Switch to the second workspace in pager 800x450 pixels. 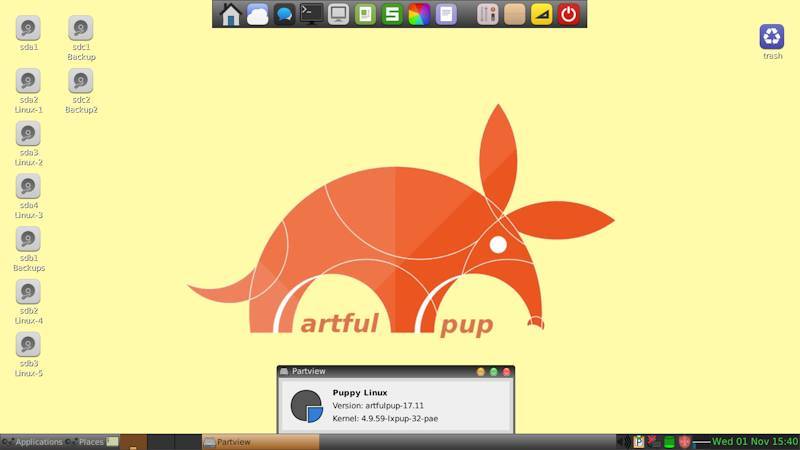pyautogui.click(x=161, y=442)
